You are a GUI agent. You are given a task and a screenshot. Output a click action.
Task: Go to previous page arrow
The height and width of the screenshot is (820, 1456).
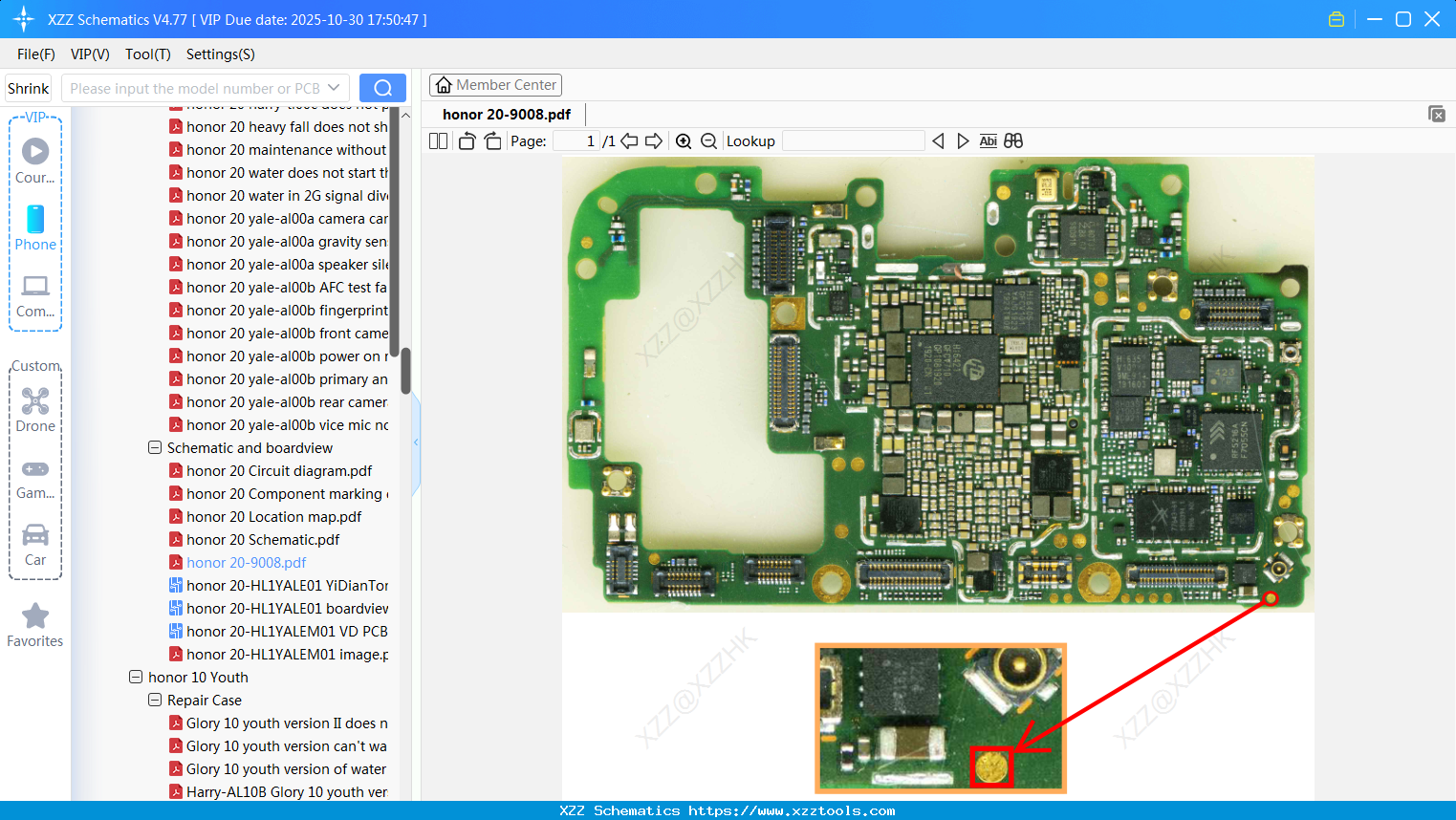(x=629, y=141)
